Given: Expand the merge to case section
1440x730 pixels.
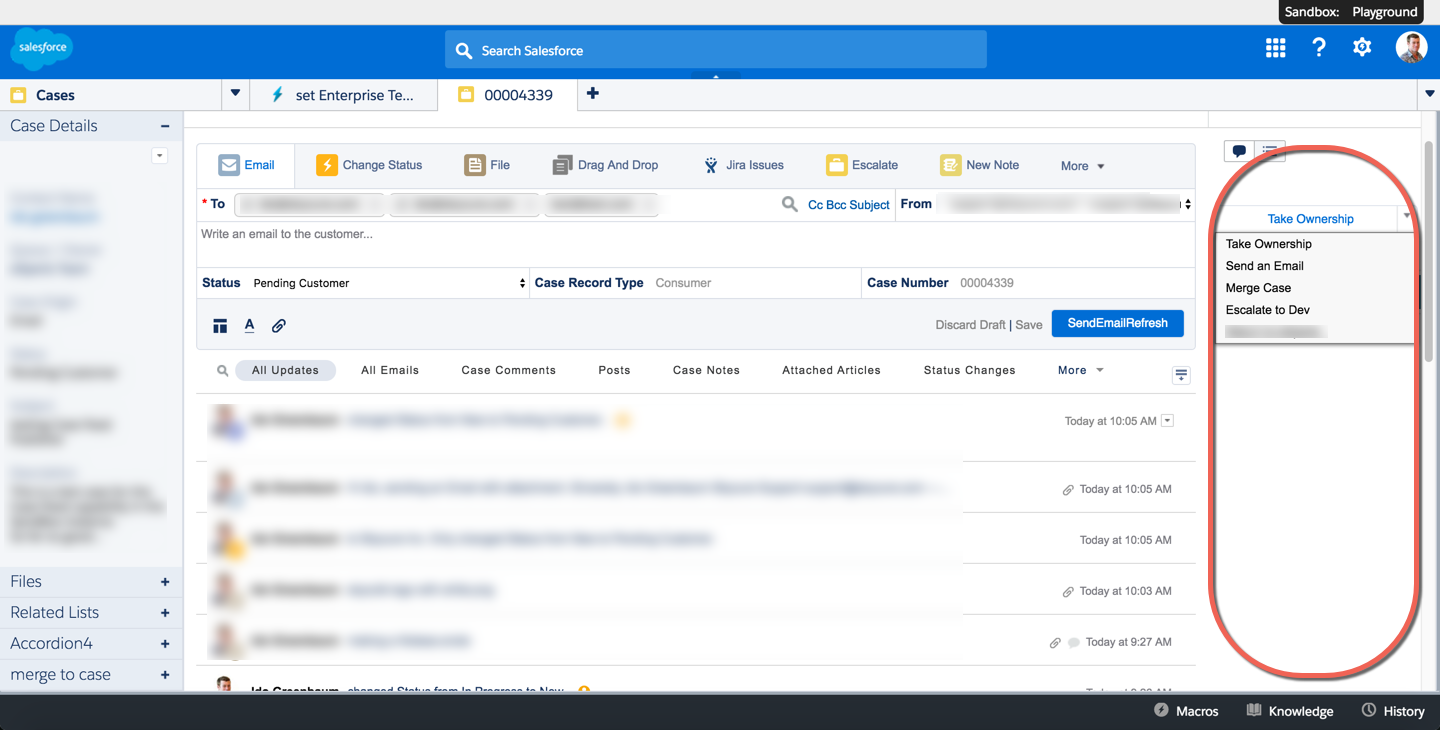Looking at the screenshot, I should pyautogui.click(x=165, y=675).
